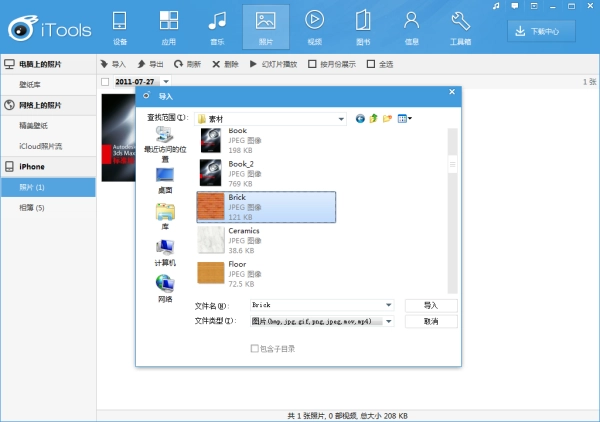
Task: Switch to the 音乐 (Music) section
Action: pos(217,28)
